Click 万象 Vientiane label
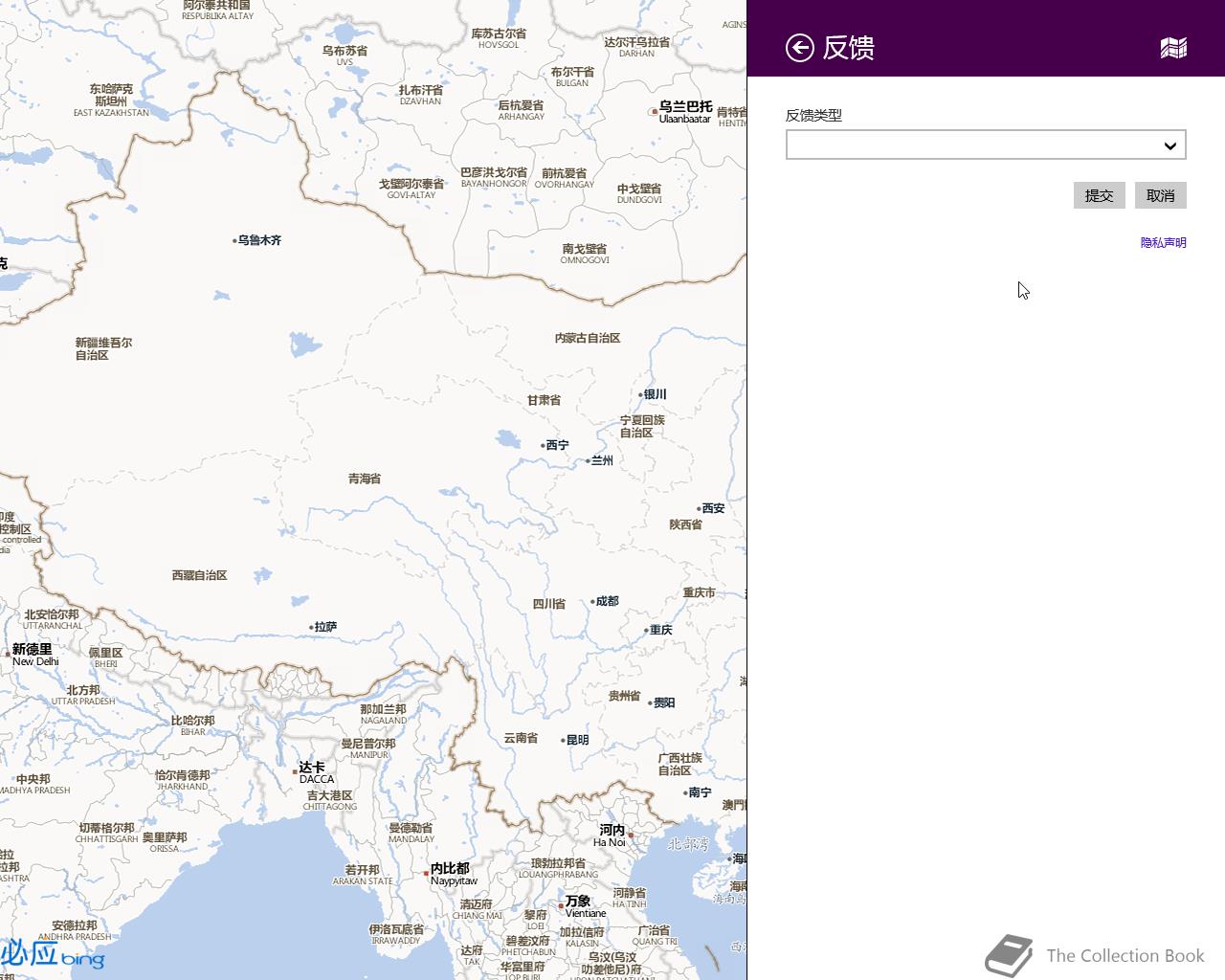This screenshot has height=980, width=1225. (x=584, y=906)
